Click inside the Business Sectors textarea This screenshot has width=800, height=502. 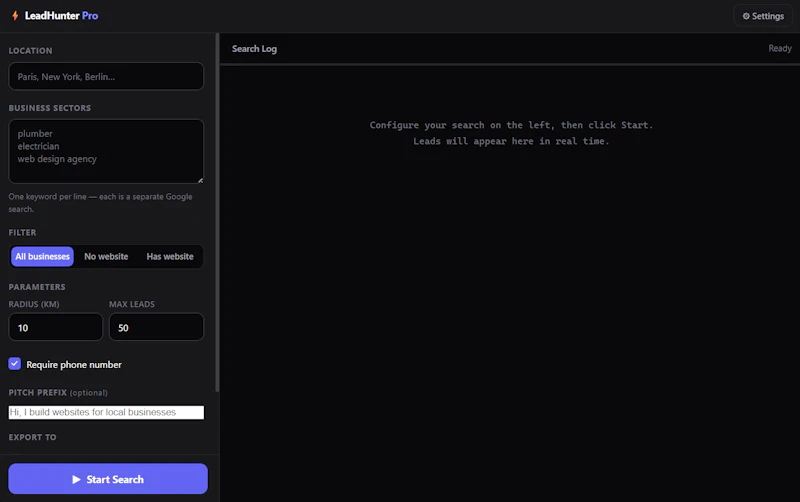click(106, 151)
